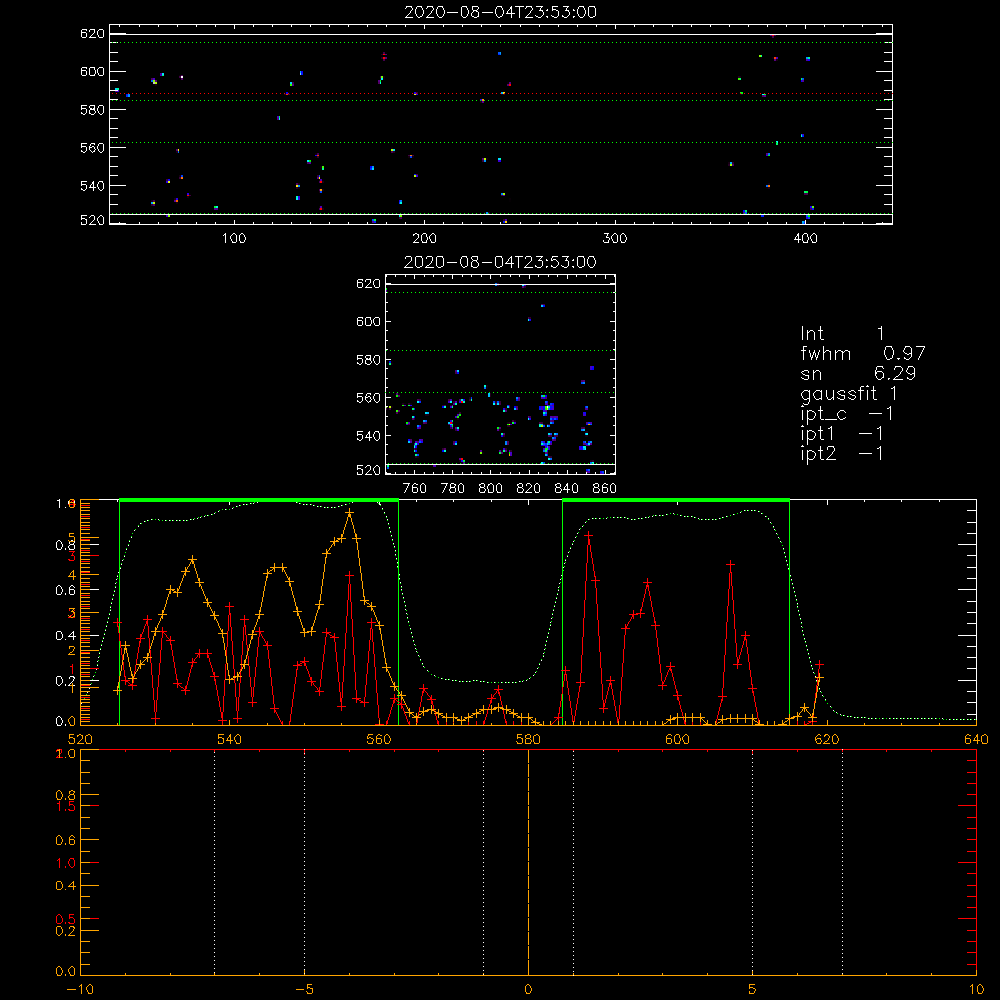Click the timestamp title above the wide top scatter plot
The image size is (1000, 1000).
click(x=500, y=12)
